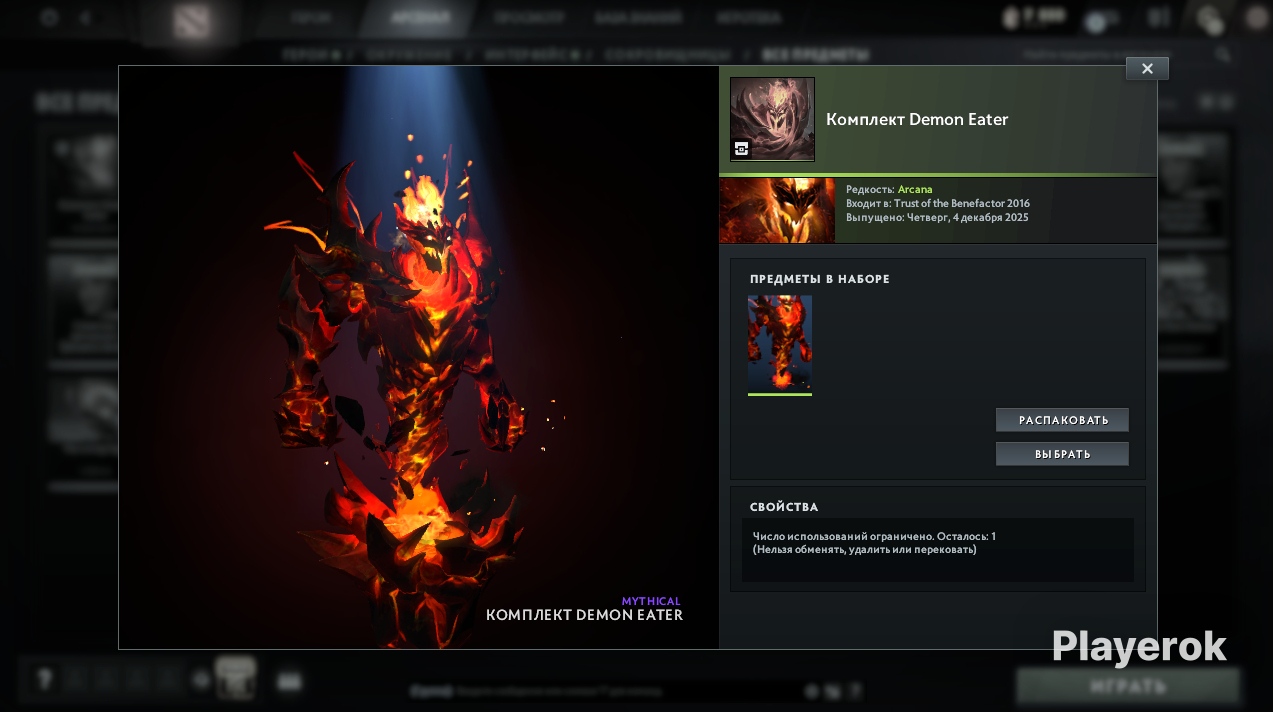Switch to the ВСЕ ПРЕДМЕТЫ sub-tab

815,55
